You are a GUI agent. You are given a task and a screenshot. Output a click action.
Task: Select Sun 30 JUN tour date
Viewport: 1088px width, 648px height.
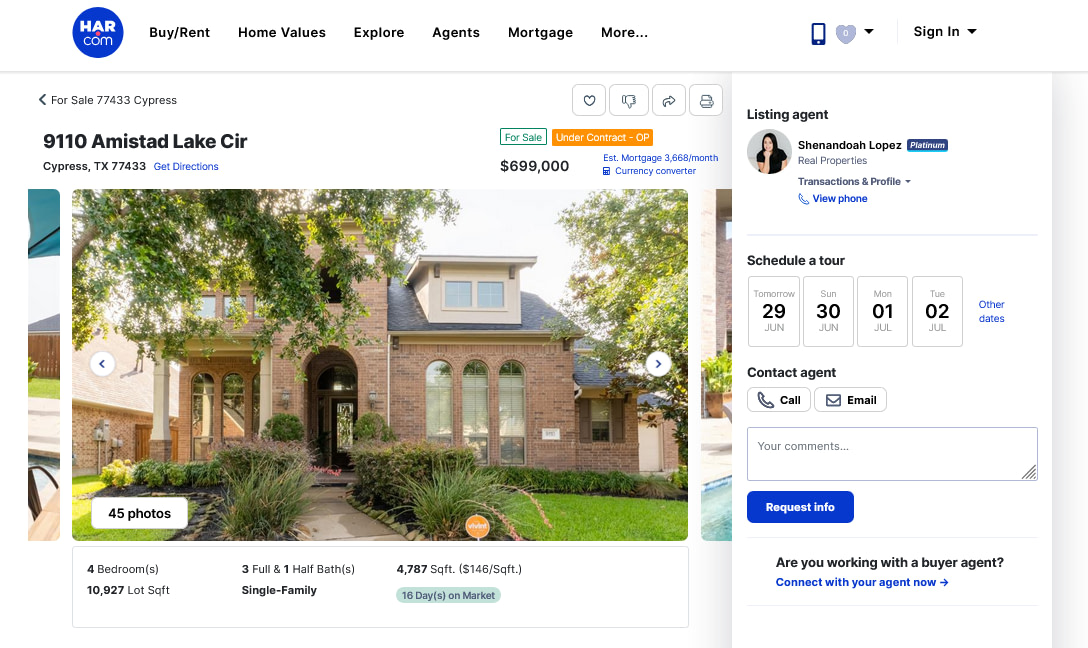point(828,312)
